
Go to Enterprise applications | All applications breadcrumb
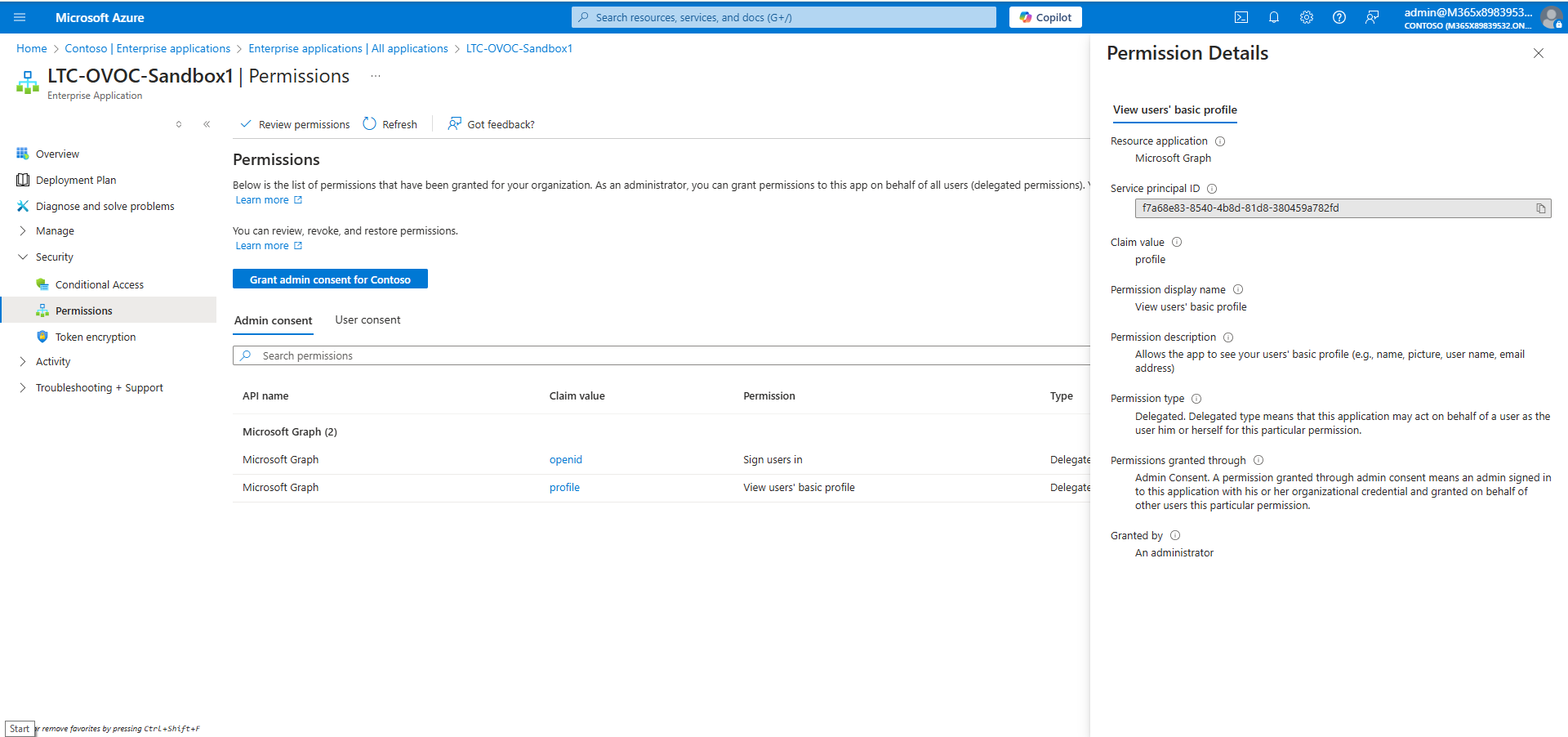tap(348, 49)
